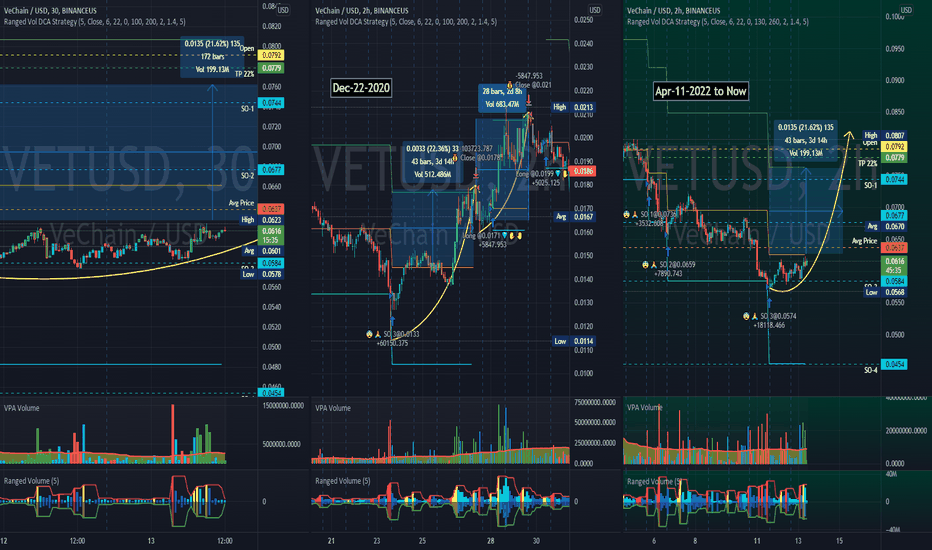Click the High 0.0807 price label on the right chart
The image size is (932, 550).
click(895, 136)
